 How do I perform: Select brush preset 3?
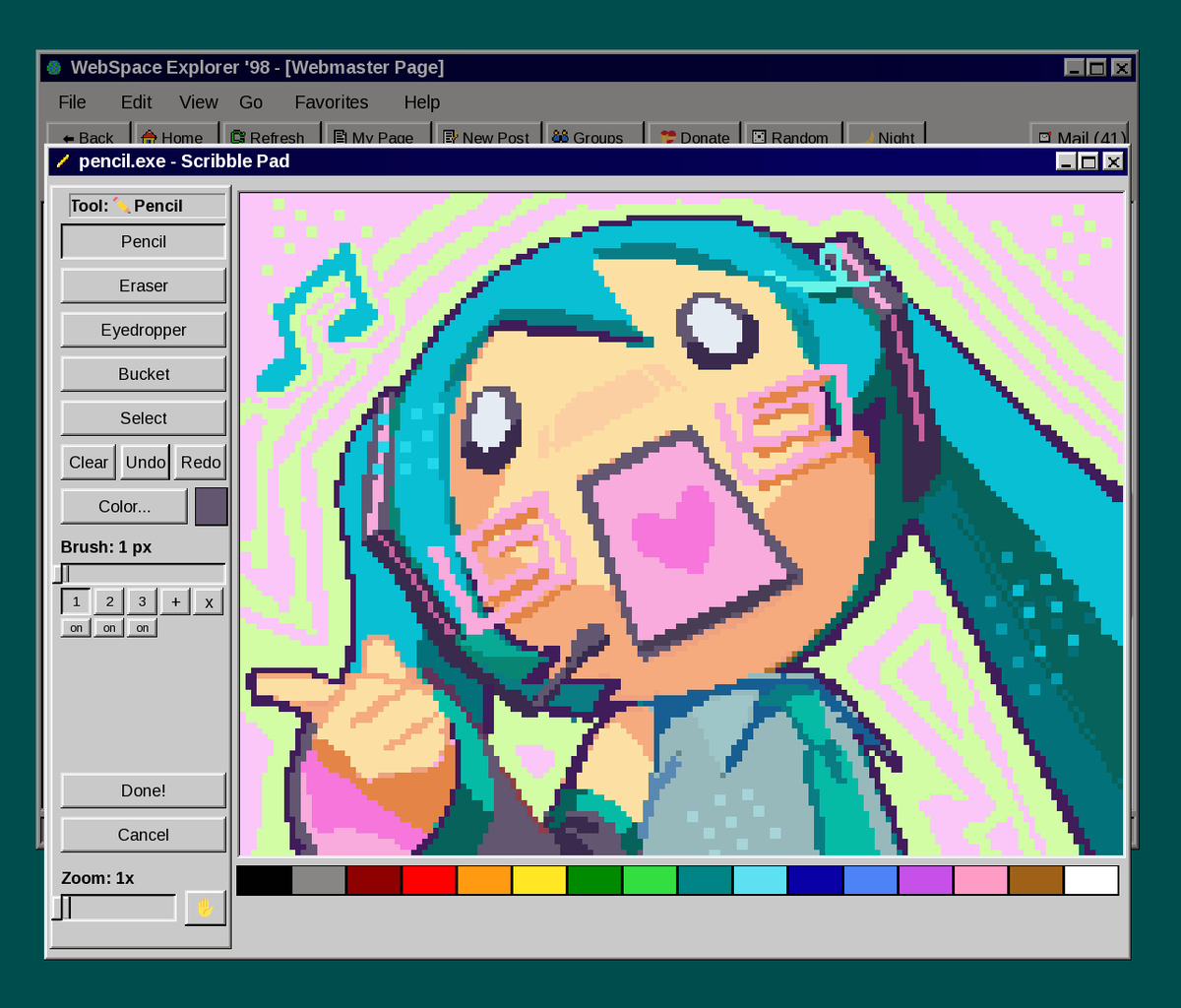(142, 601)
